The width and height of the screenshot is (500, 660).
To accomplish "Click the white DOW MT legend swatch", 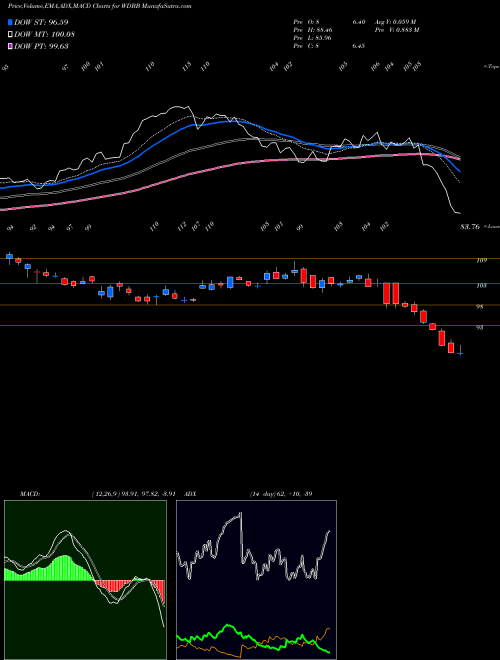I will (x=10, y=34).
